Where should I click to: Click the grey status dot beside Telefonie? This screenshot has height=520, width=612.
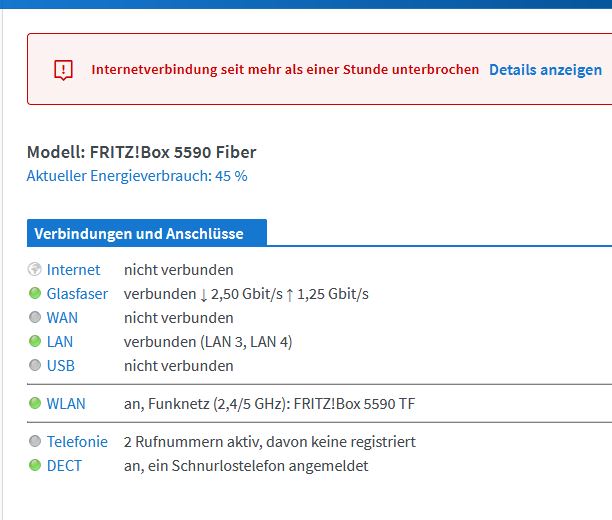(x=35, y=441)
